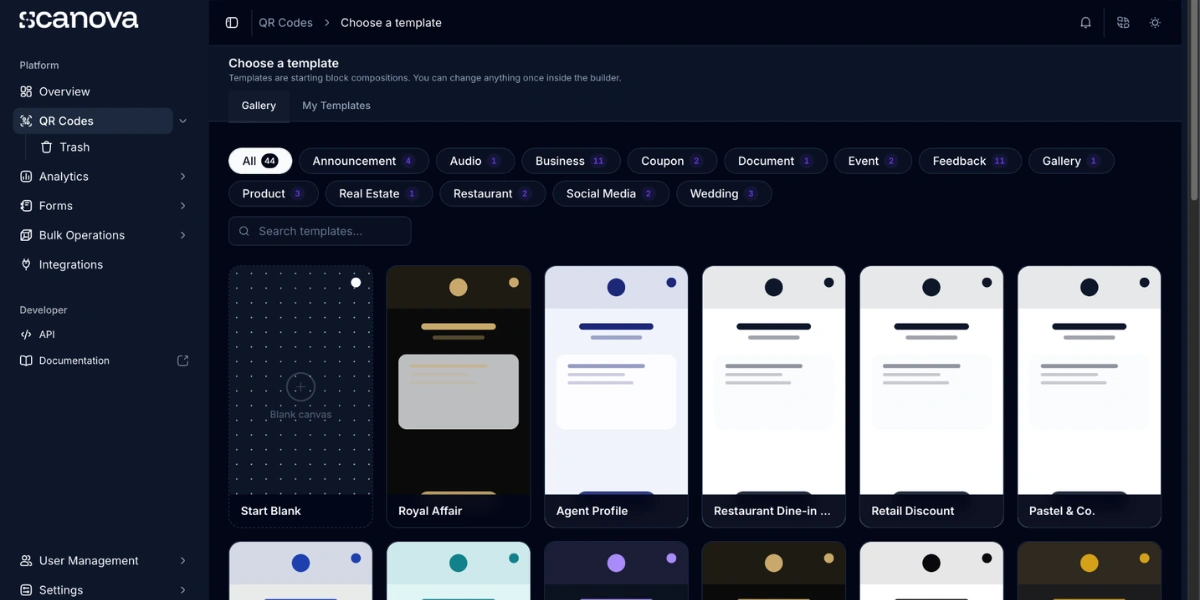Open QR Codes breadcrumb link

[x=286, y=22]
